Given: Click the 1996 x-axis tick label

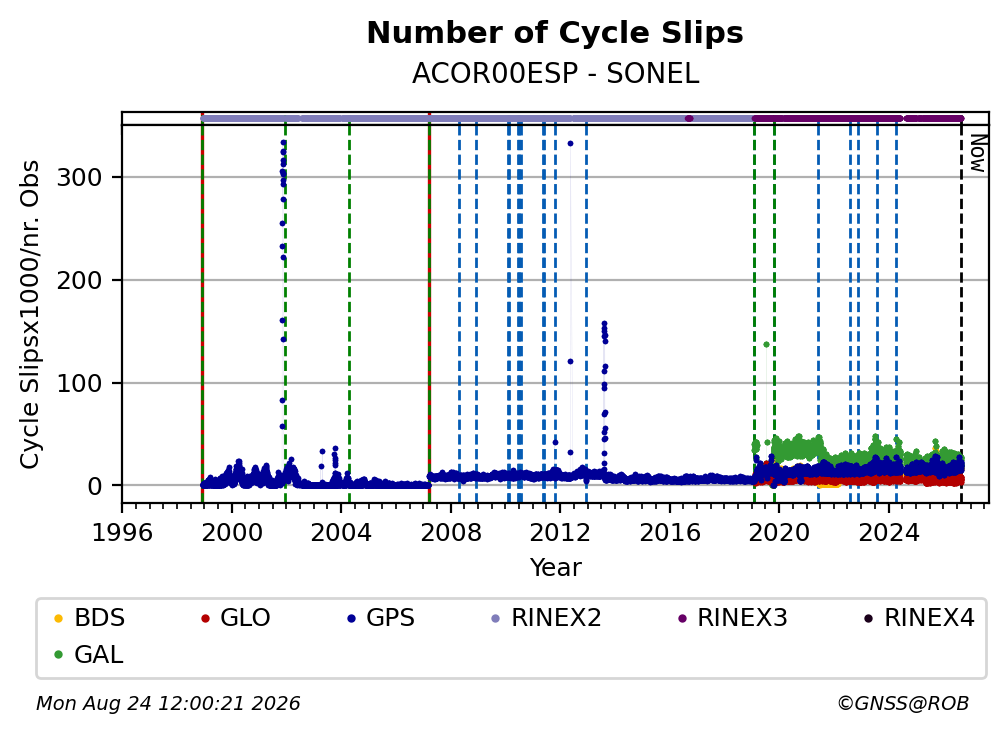Looking at the screenshot, I should [122, 533].
